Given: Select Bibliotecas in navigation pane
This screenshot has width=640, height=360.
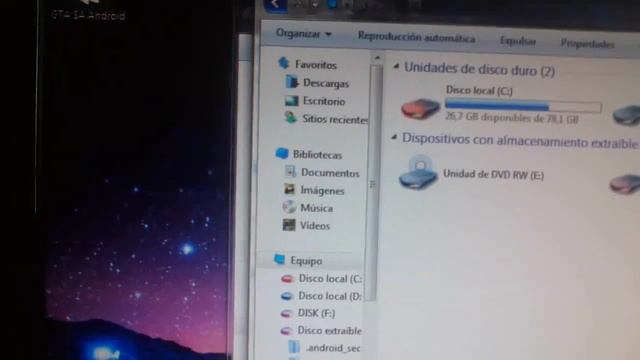Looking at the screenshot, I should point(318,155).
